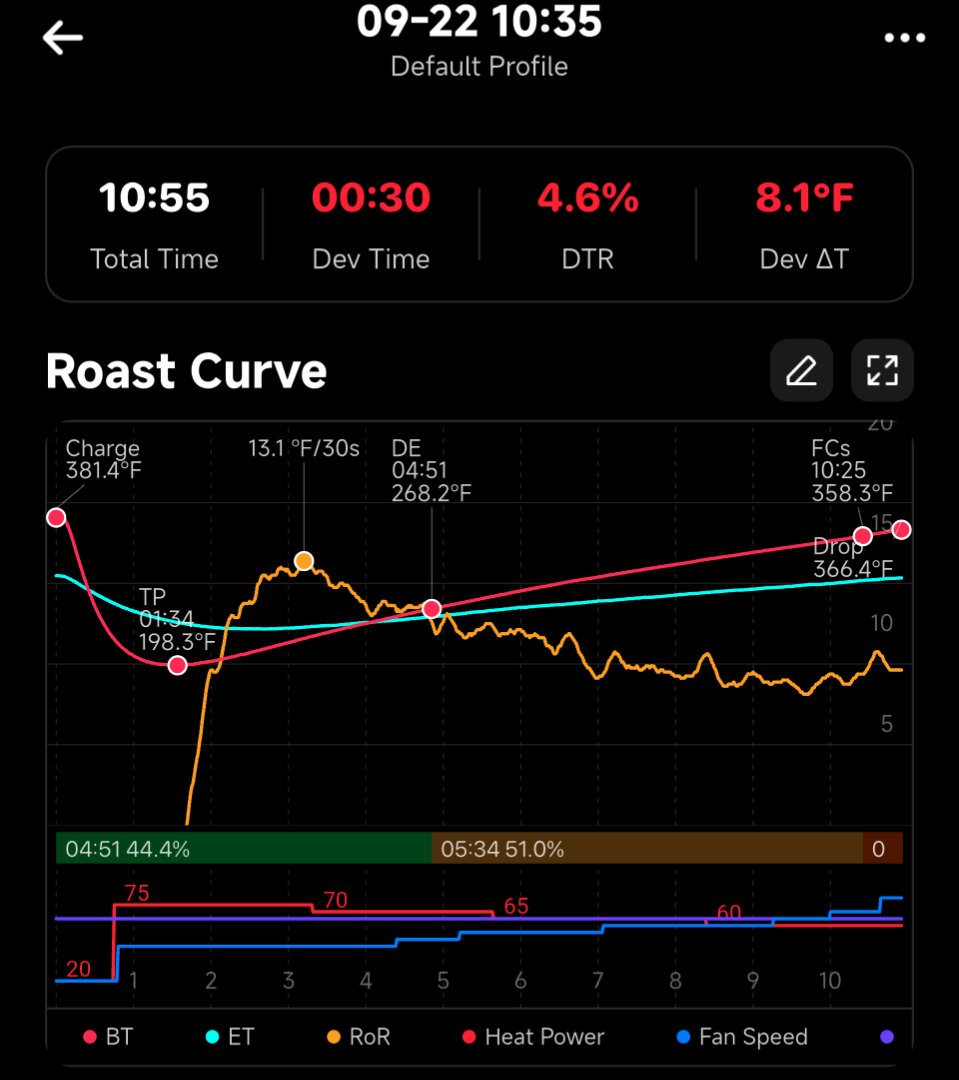
Task: Tap the heat power 75 label
Action: [x=137, y=893]
